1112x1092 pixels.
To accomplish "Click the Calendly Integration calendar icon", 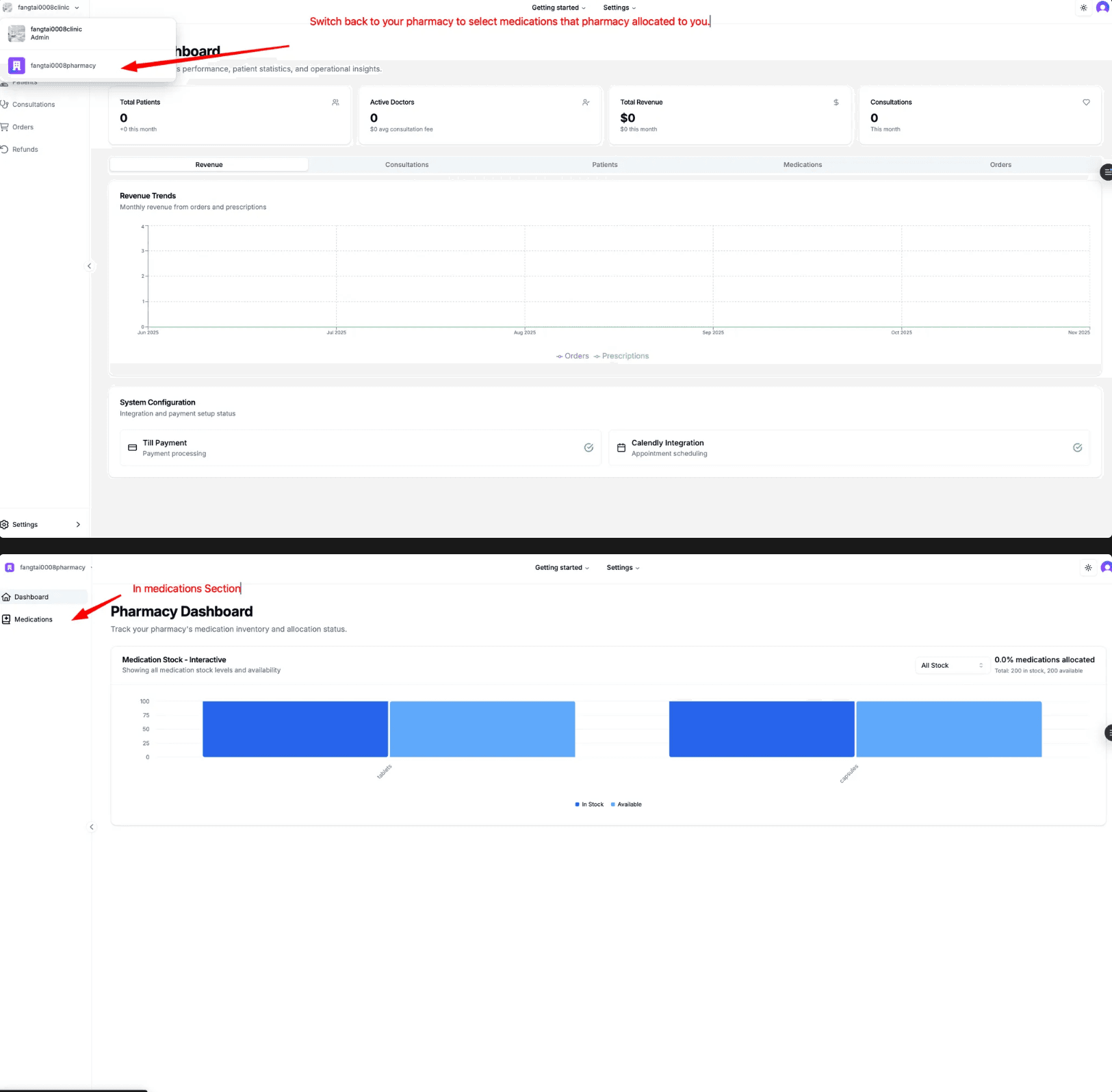I will click(x=621, y=448).
